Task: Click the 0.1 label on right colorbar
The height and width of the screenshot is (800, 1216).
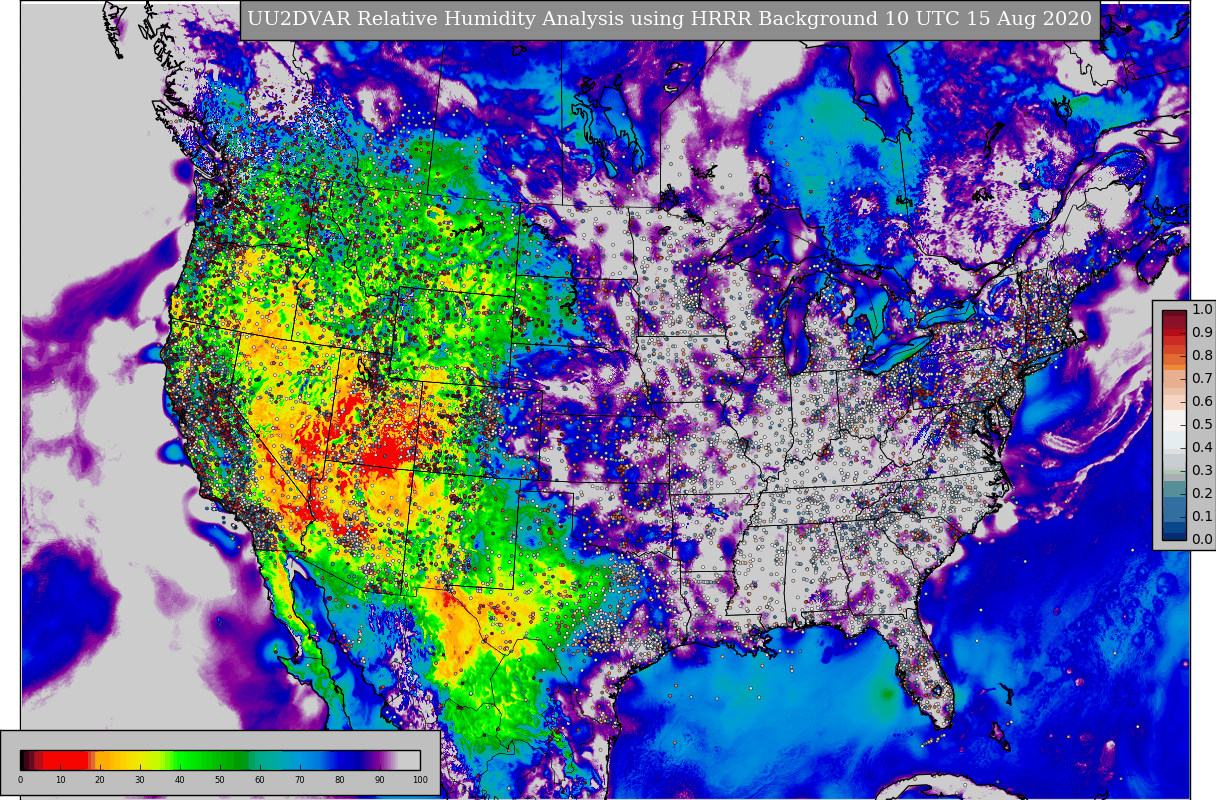Action: click(x=1202, y=517)
